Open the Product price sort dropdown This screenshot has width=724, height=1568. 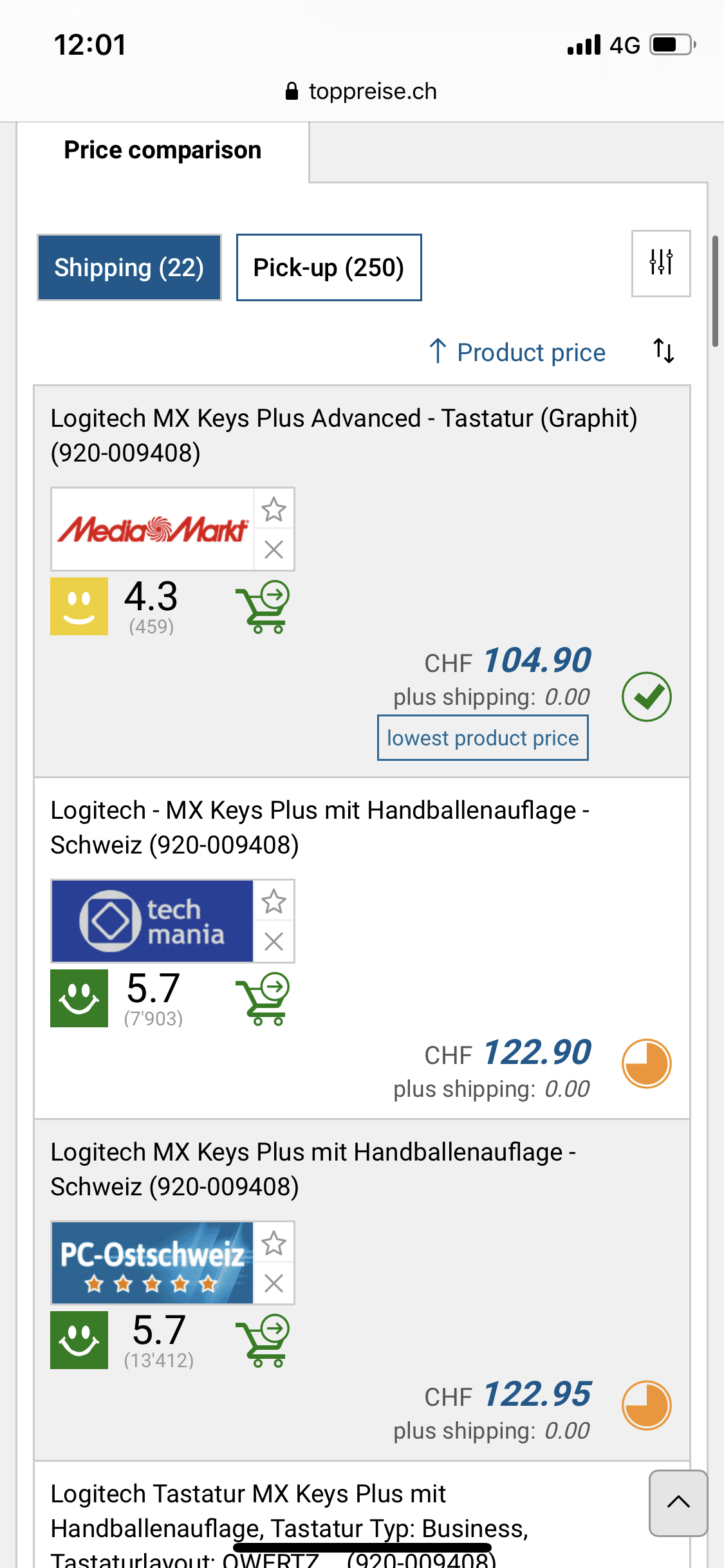(x=519, y=352)
